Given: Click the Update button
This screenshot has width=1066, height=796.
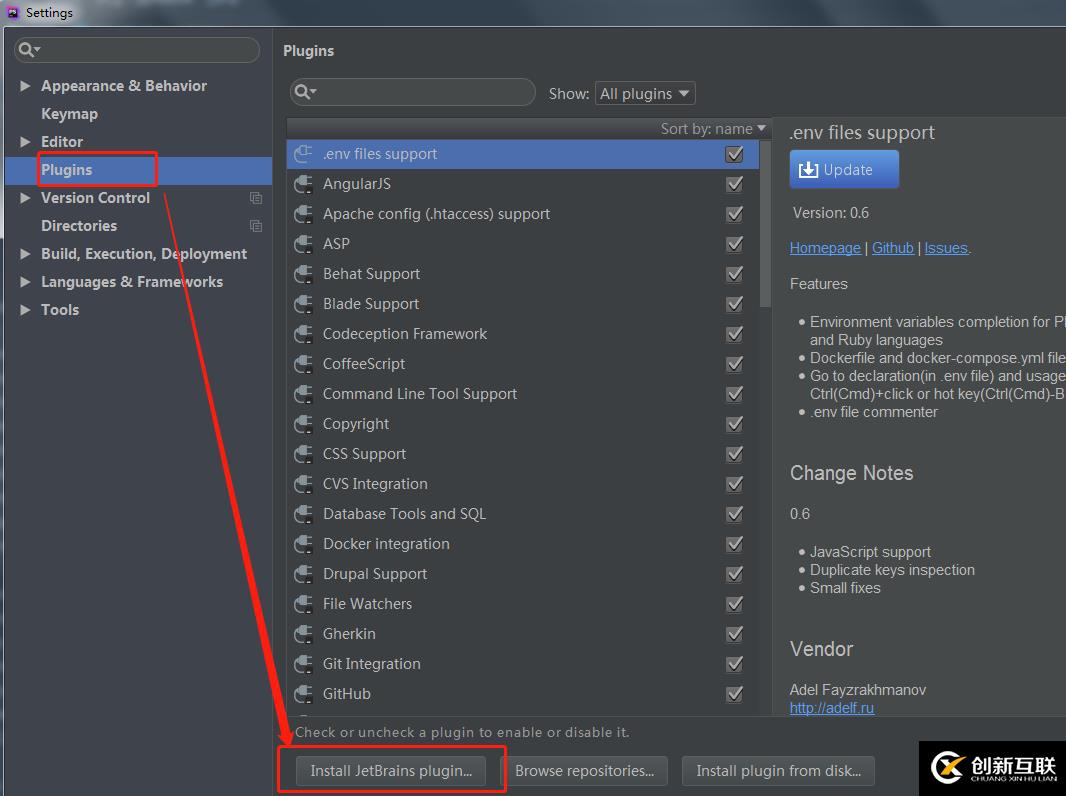Looking at the screenshot, I should [844, 169].
